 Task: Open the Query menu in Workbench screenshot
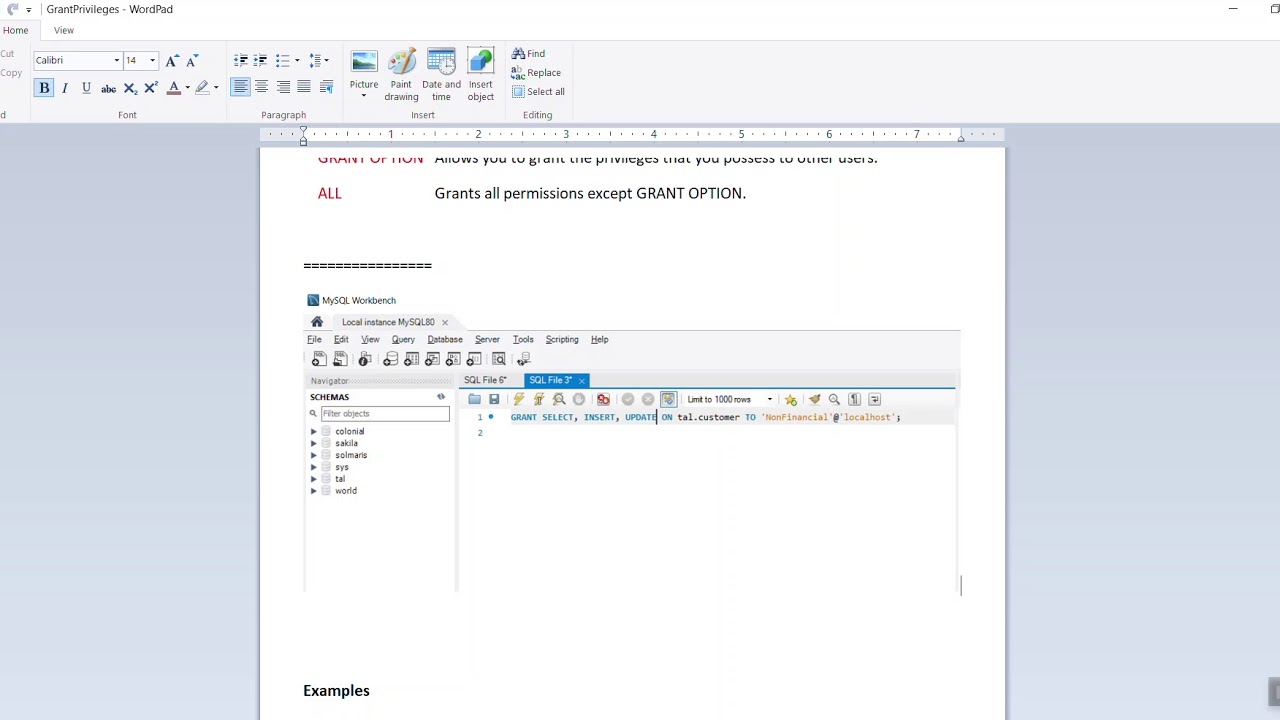point(403,339)
